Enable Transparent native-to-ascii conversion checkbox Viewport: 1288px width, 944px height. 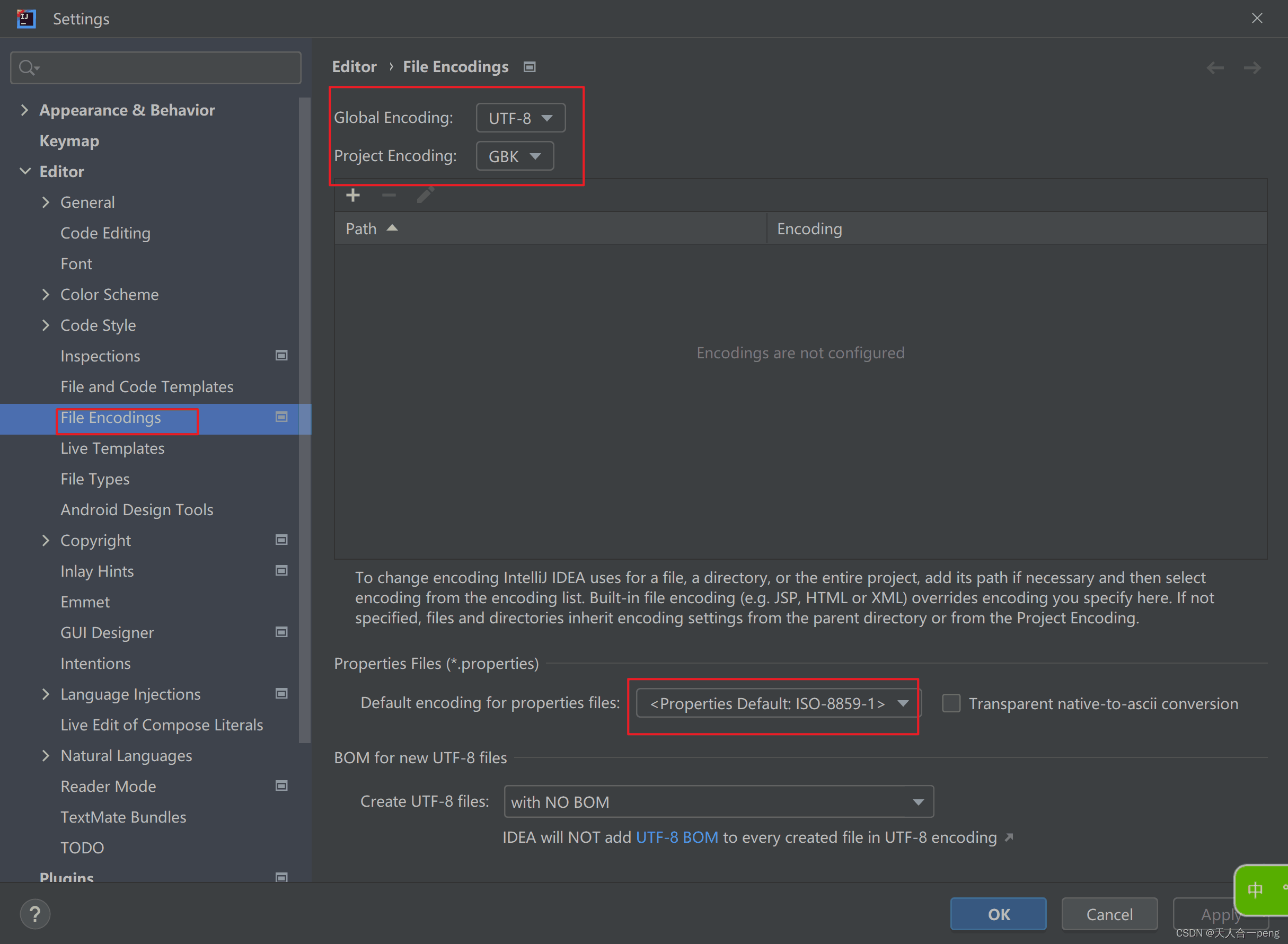coord(951,703)
